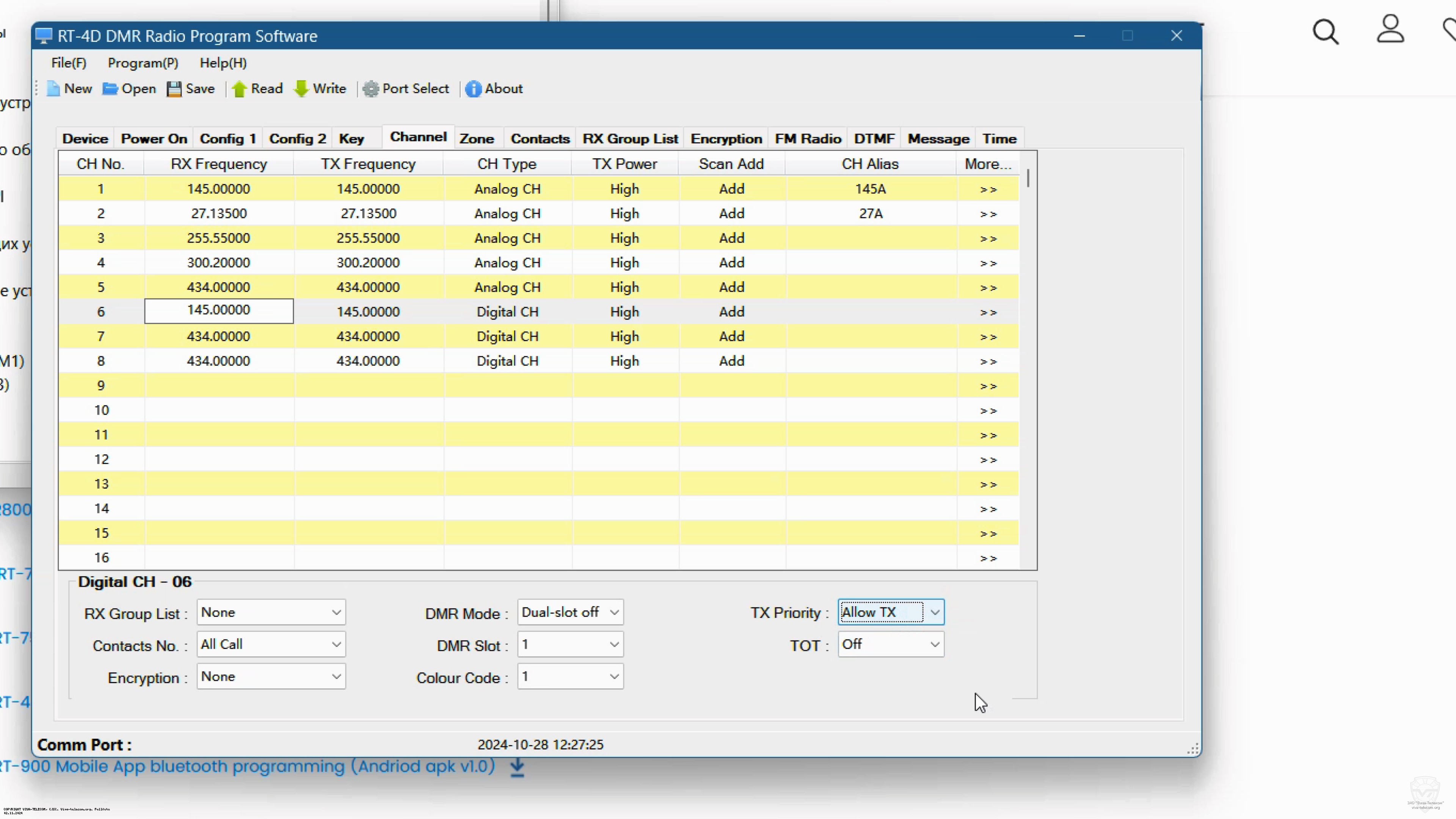1456x819 pixels.
Task: Click the Open folder toolbar icon
Action: pyautogui.click(x=110, y=89)
